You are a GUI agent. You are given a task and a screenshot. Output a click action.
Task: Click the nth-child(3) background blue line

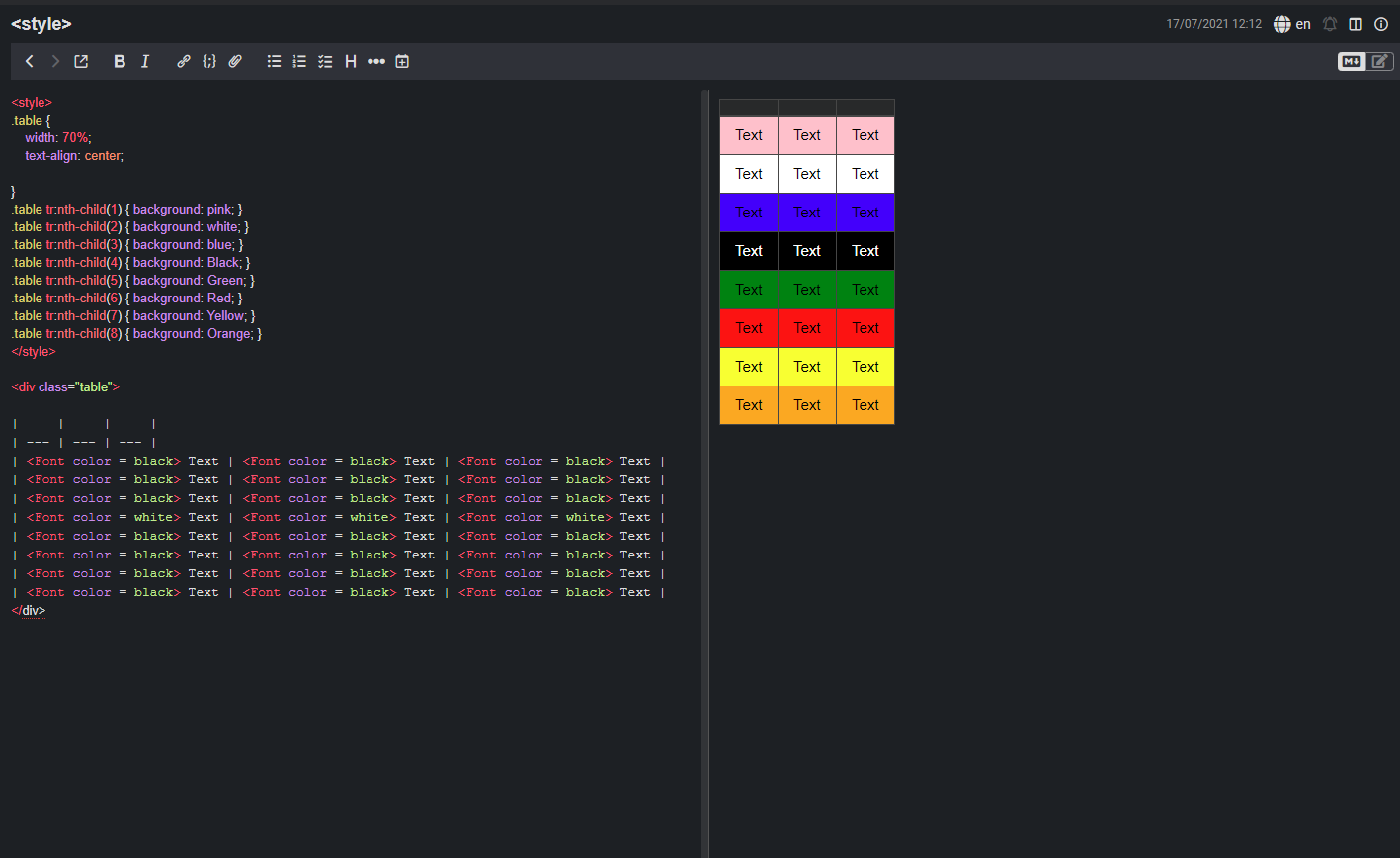(x=127, y=244)
